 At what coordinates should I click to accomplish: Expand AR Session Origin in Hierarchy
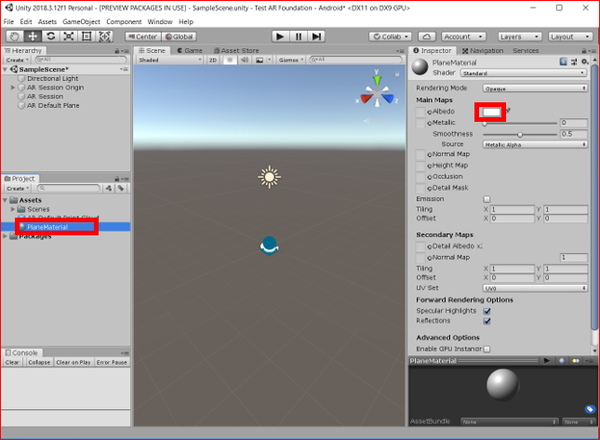(x=13, y=88)
